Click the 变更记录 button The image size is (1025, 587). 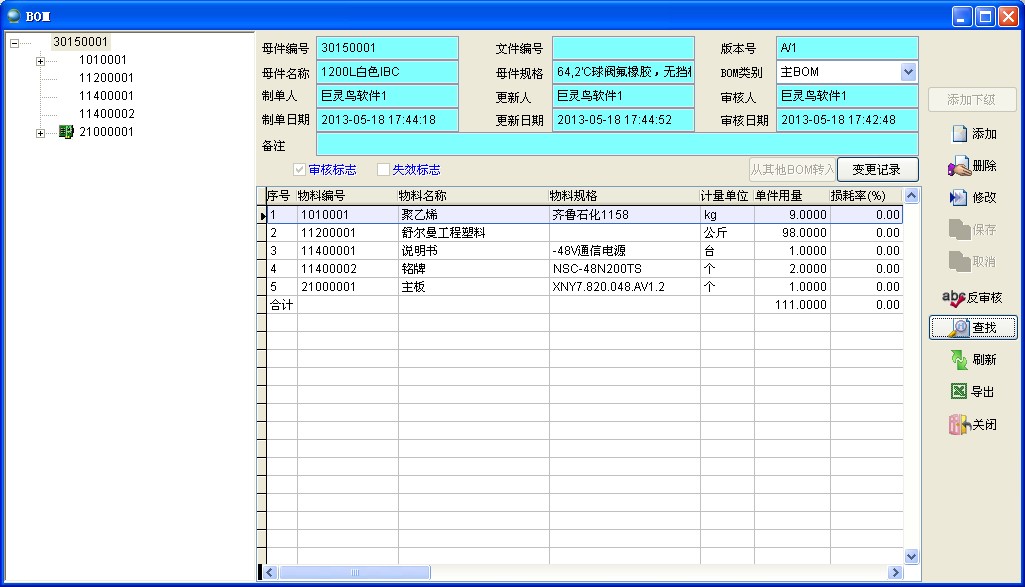[x=877, y=168]
